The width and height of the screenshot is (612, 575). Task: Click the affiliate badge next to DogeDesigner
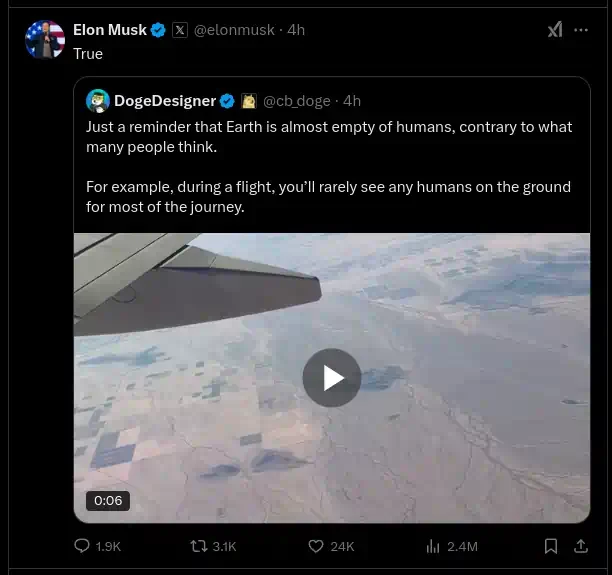coord(248,100)
